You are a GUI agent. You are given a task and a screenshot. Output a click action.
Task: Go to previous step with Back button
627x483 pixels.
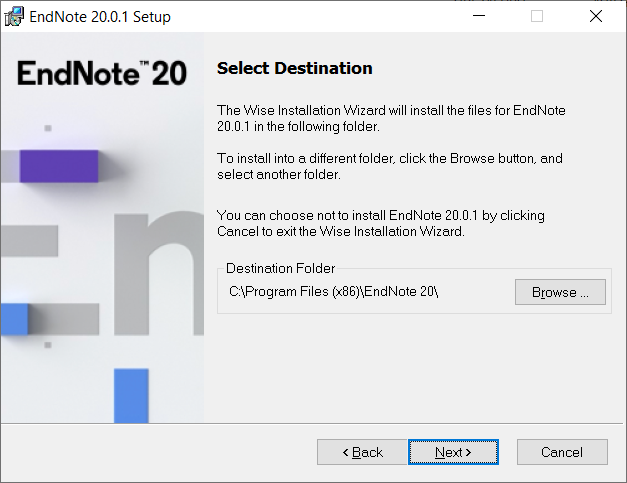coord(362,452)
